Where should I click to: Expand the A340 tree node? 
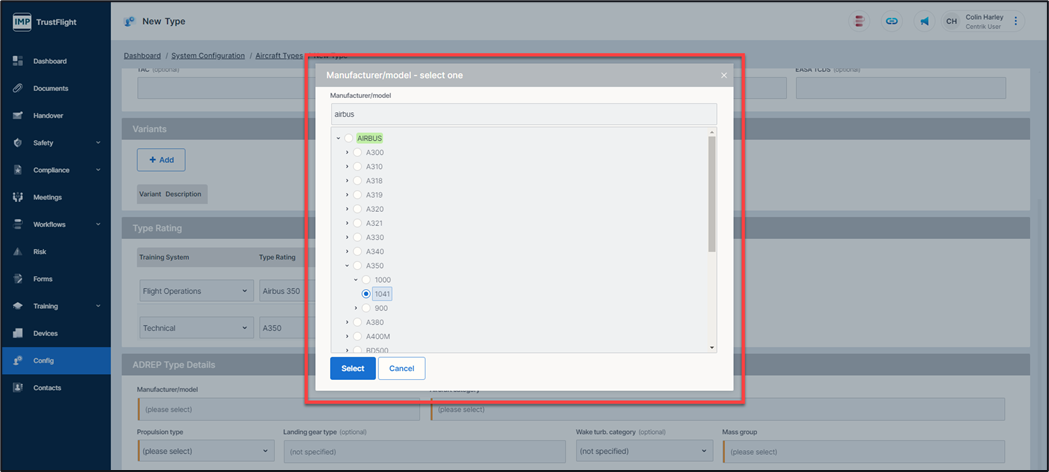(x=347, y=251)
